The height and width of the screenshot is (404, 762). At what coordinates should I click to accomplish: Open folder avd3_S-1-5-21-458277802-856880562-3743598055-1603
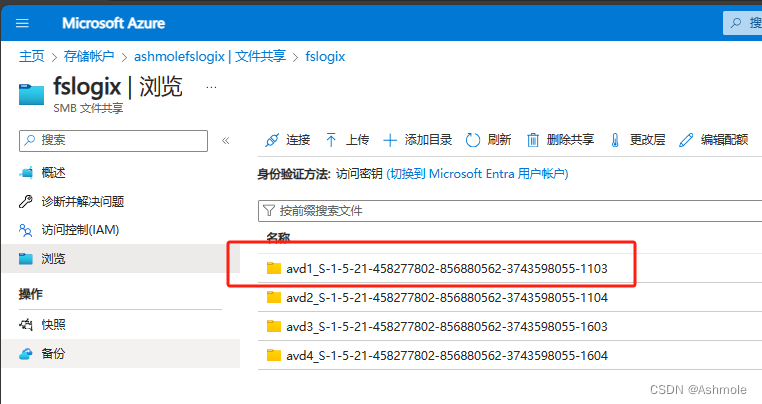tap(447, 327)
